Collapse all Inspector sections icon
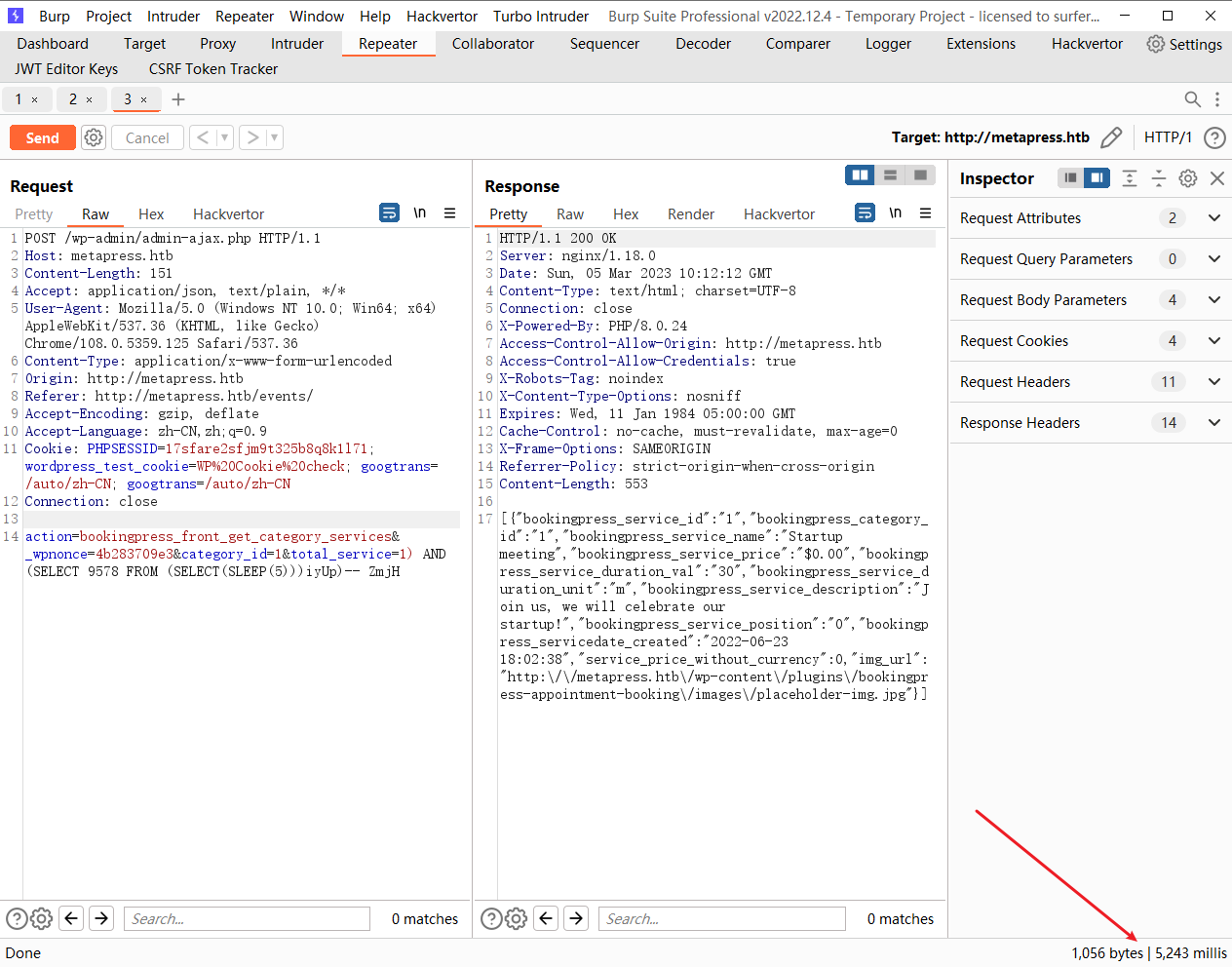 point(1159,177)
